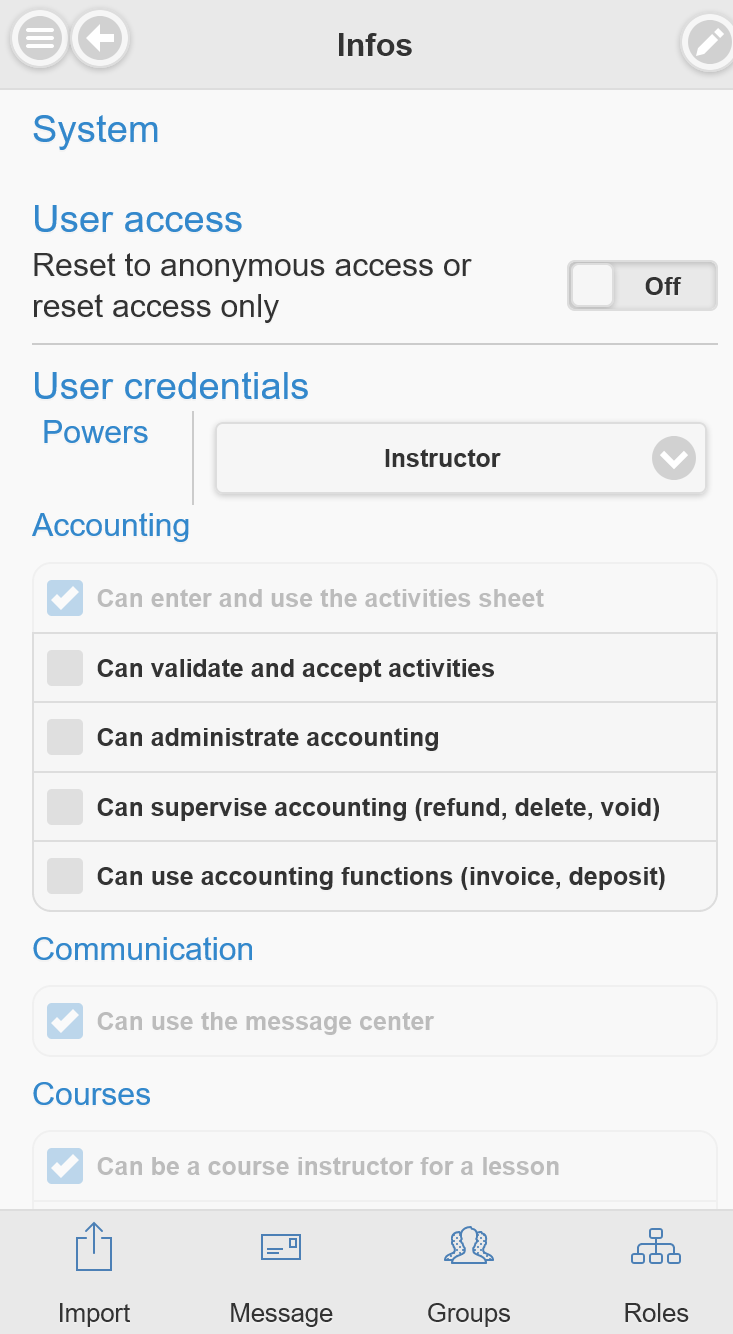Click the Import upload icon
The height and width of the screenshot is (1334, 733).
pyautogui.click(x=94, y=1248)
